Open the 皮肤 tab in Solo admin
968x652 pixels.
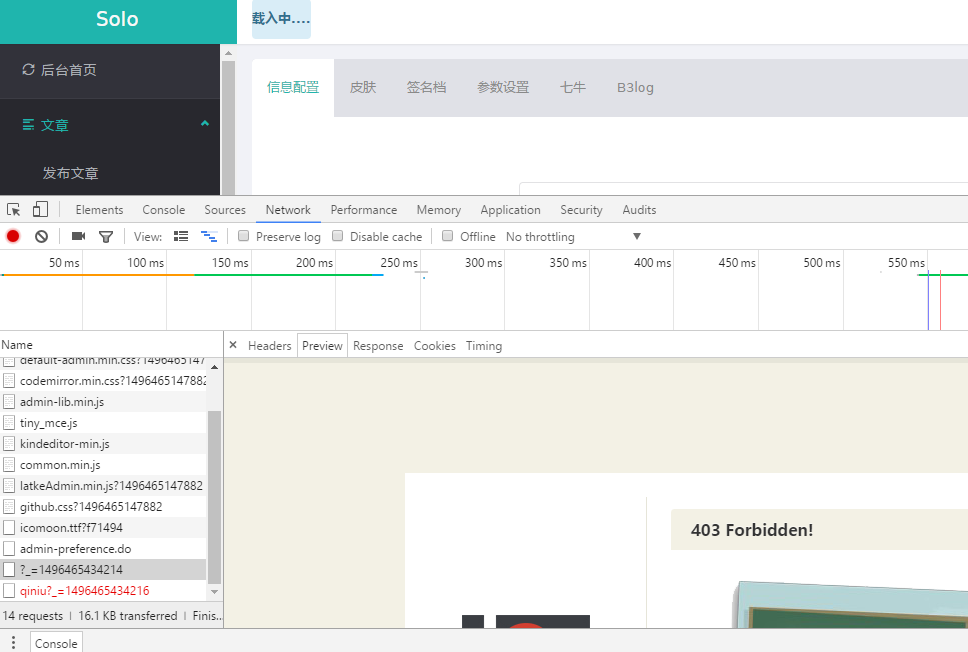click(x=363, y=87)
